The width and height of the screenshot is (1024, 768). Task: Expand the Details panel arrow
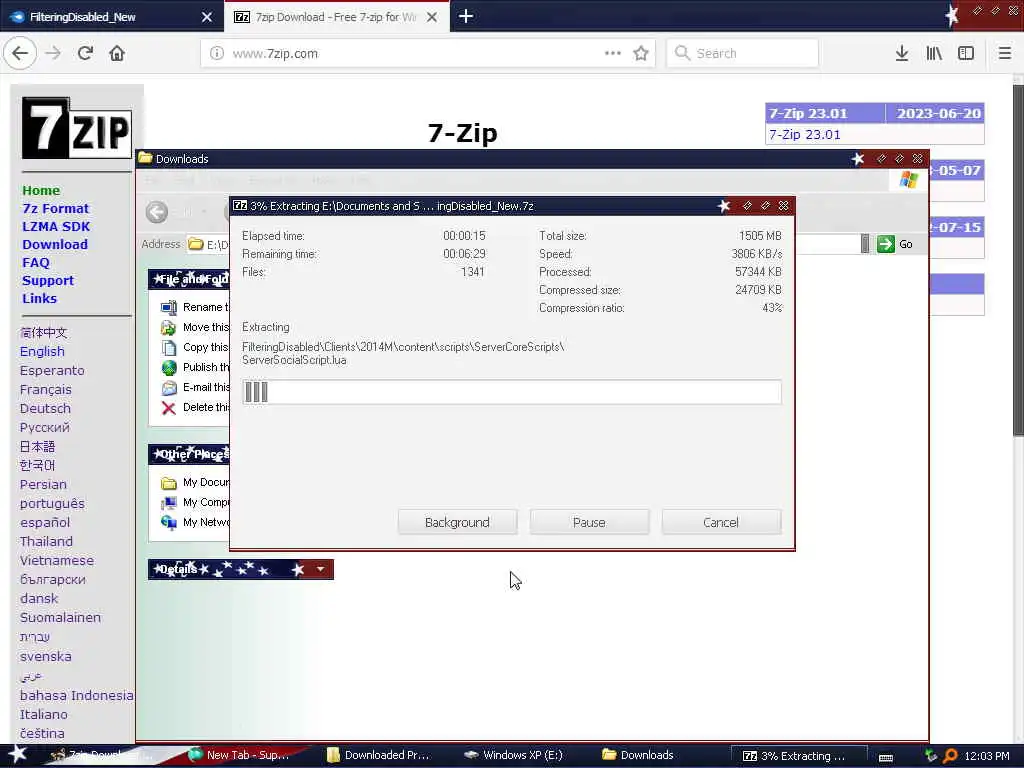pos(320,569)
